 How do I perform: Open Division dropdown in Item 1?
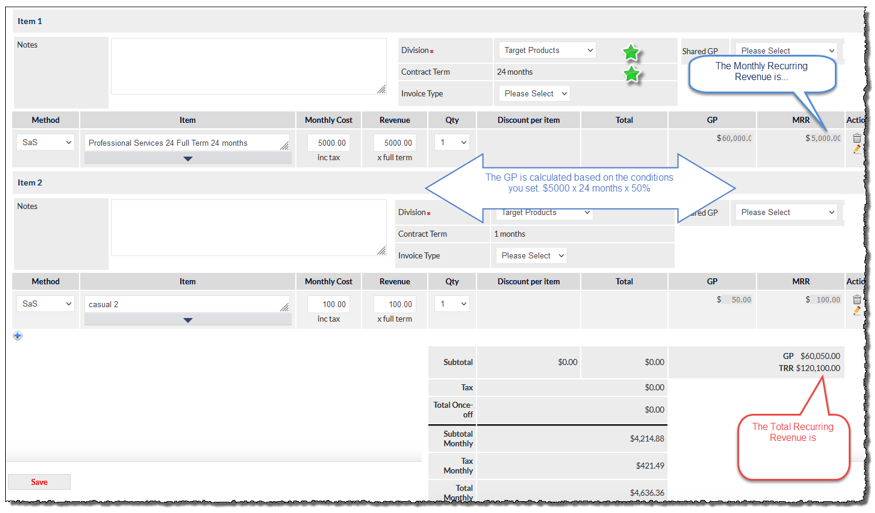[x=547, y=50]
